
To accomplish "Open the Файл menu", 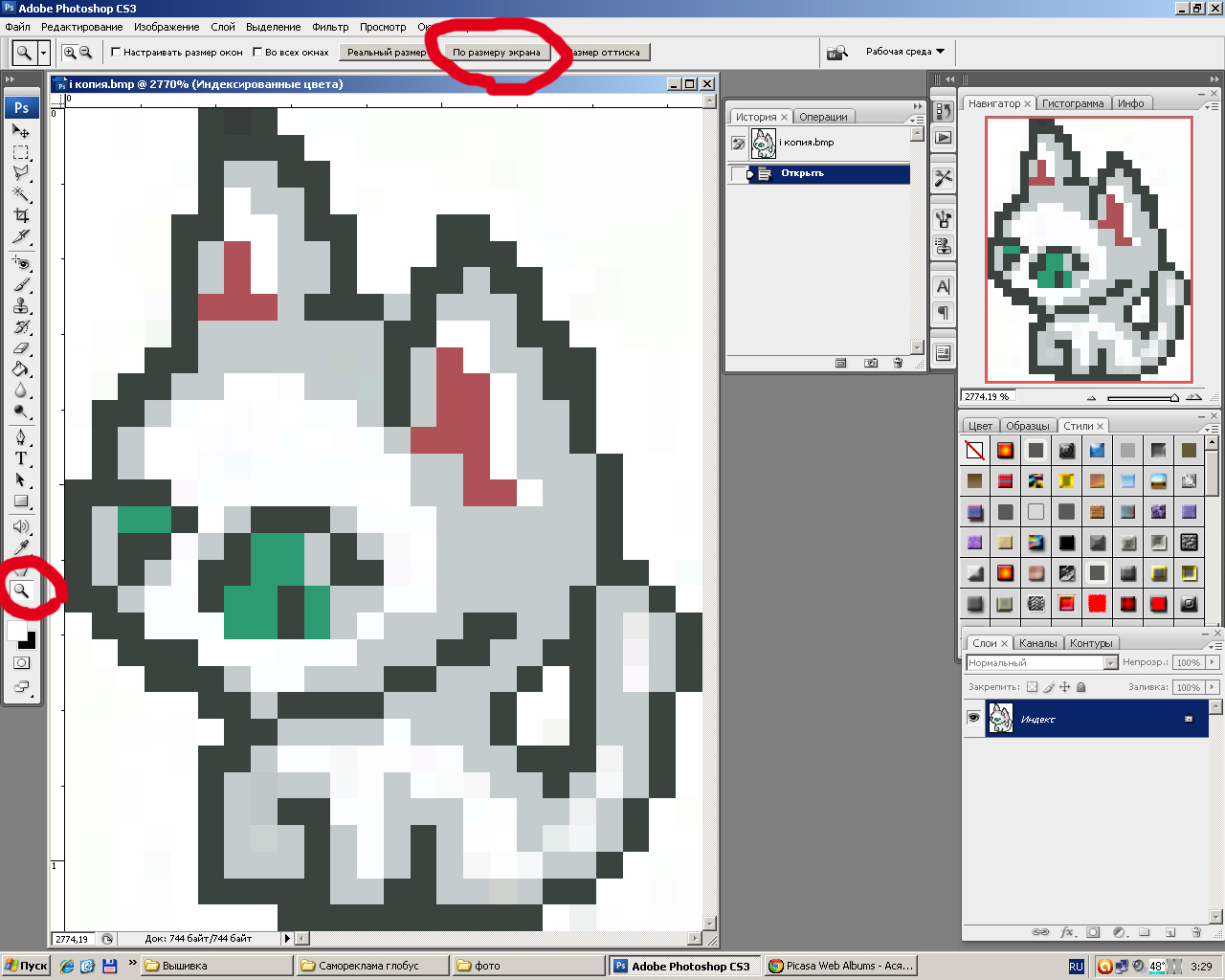I will [x=17, y=27].
